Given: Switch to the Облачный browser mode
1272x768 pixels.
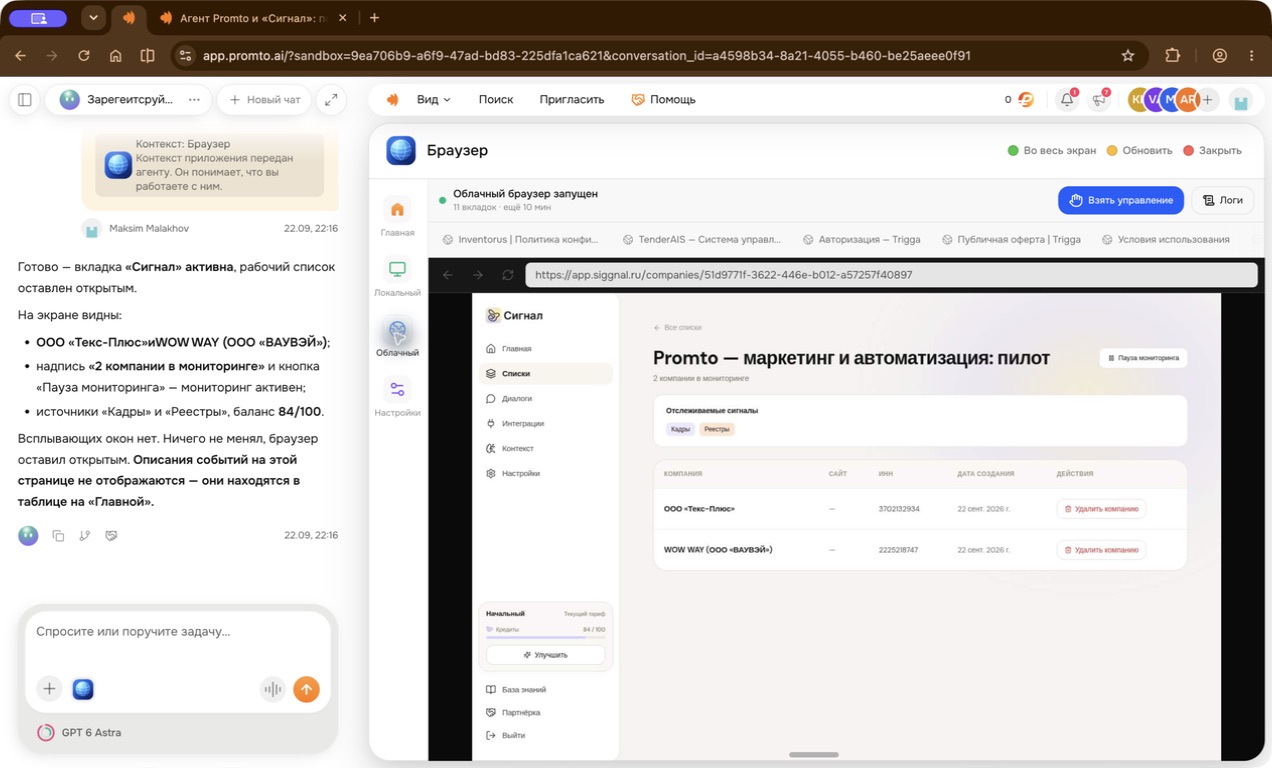Looking at the screenshot, I should [x=397, y=337].
